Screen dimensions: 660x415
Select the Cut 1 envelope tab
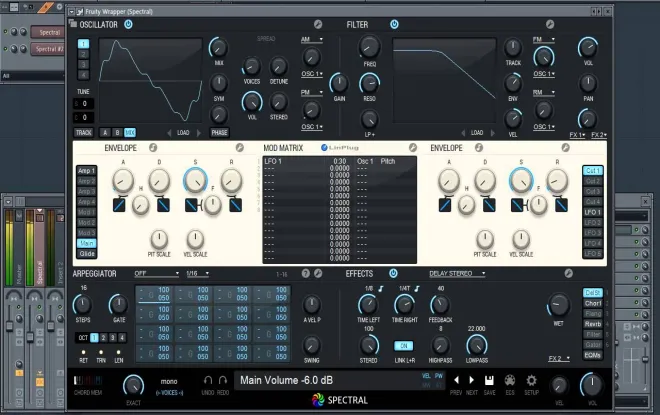593,171
